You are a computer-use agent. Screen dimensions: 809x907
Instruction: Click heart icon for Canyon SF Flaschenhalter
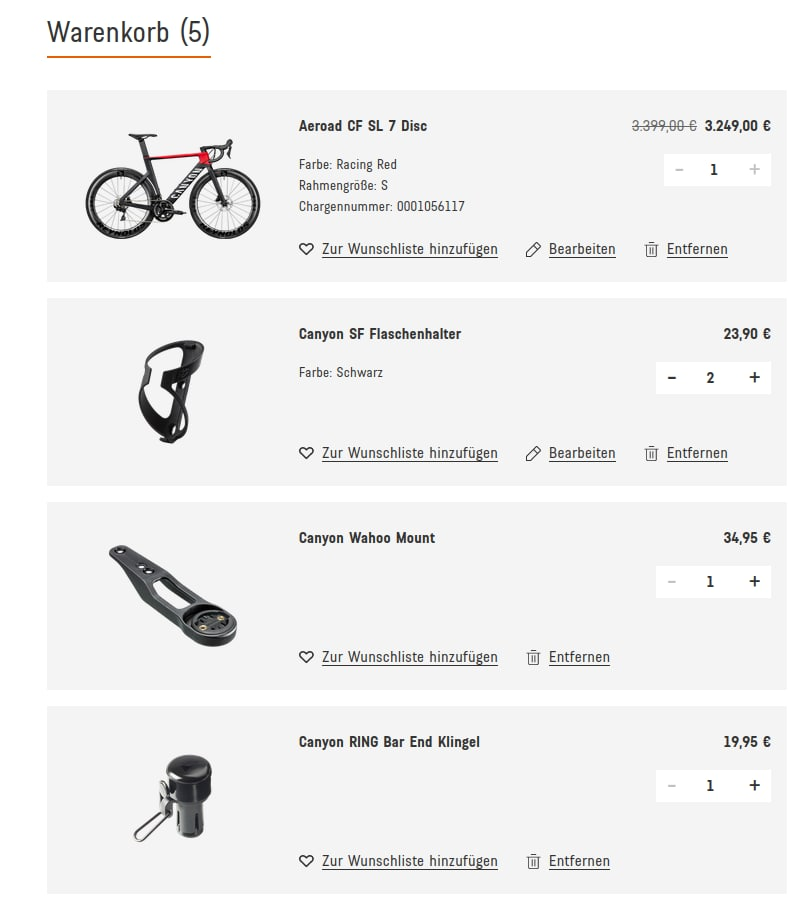(307, 453)
